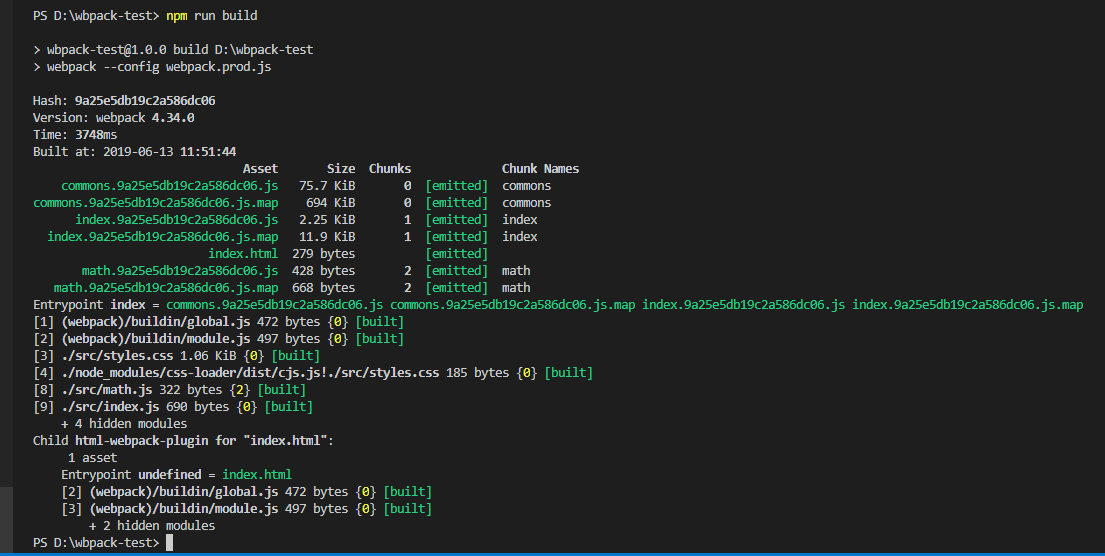Click the [emitted] tag on the index.html row

pyautogui.click(x=457, y=253)
